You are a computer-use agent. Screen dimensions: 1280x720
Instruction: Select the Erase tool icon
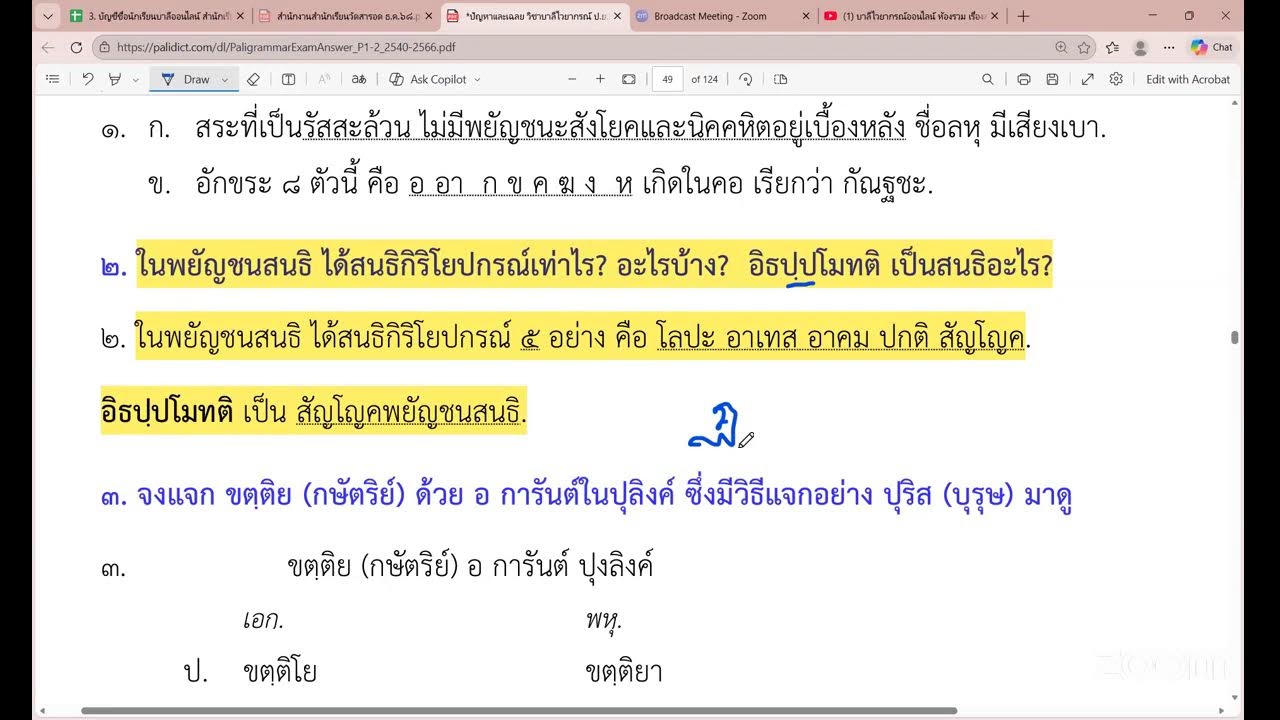pyautogui.click(x=253, y=79)
